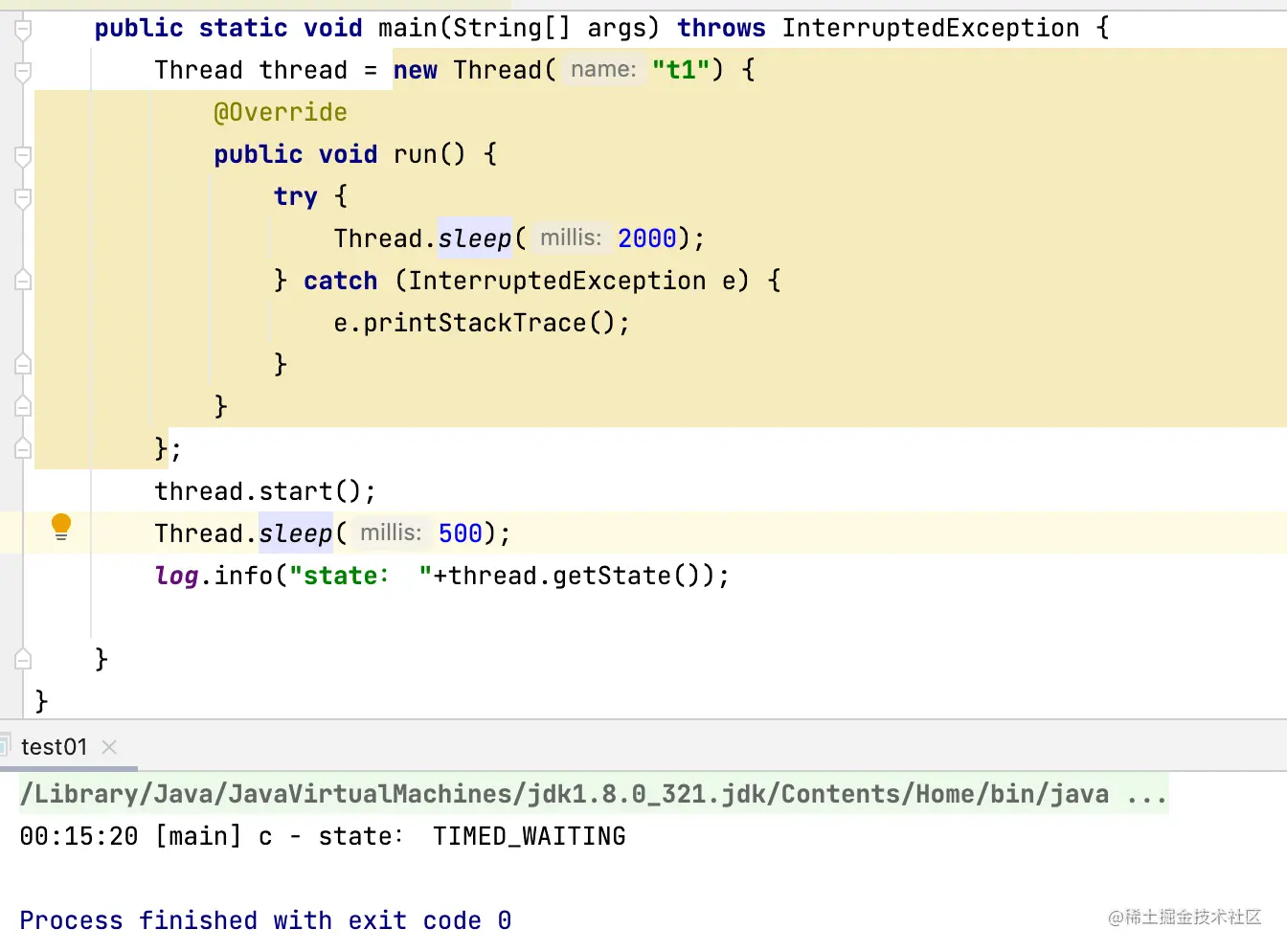Toggle fold marker at the catch line

[23, 281]
